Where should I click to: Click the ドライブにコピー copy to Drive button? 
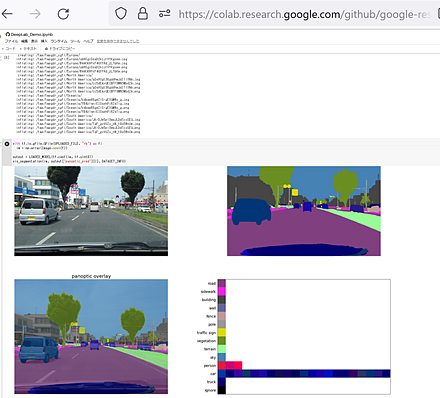click(x=60, y=49)
